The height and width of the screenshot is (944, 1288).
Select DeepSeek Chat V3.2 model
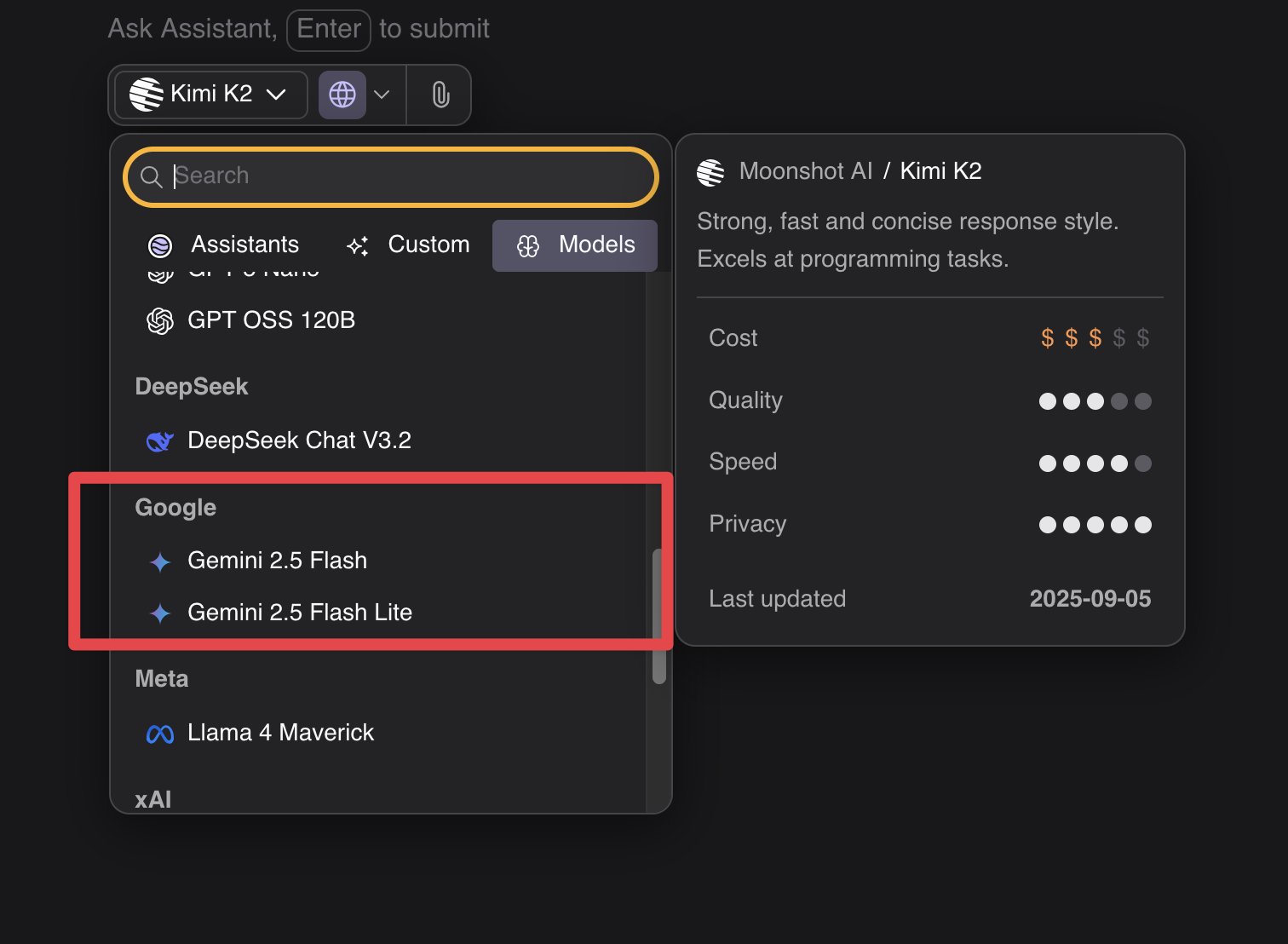click(x=299, y=440)
